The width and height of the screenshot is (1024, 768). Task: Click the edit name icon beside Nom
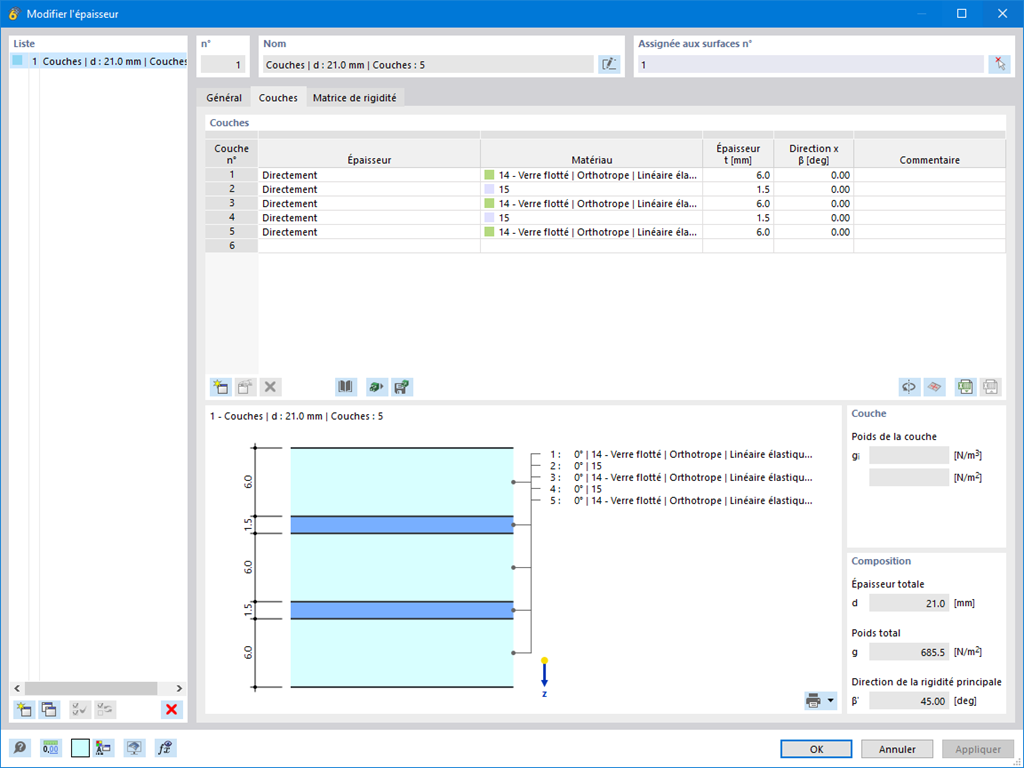(x=609, y=64)
